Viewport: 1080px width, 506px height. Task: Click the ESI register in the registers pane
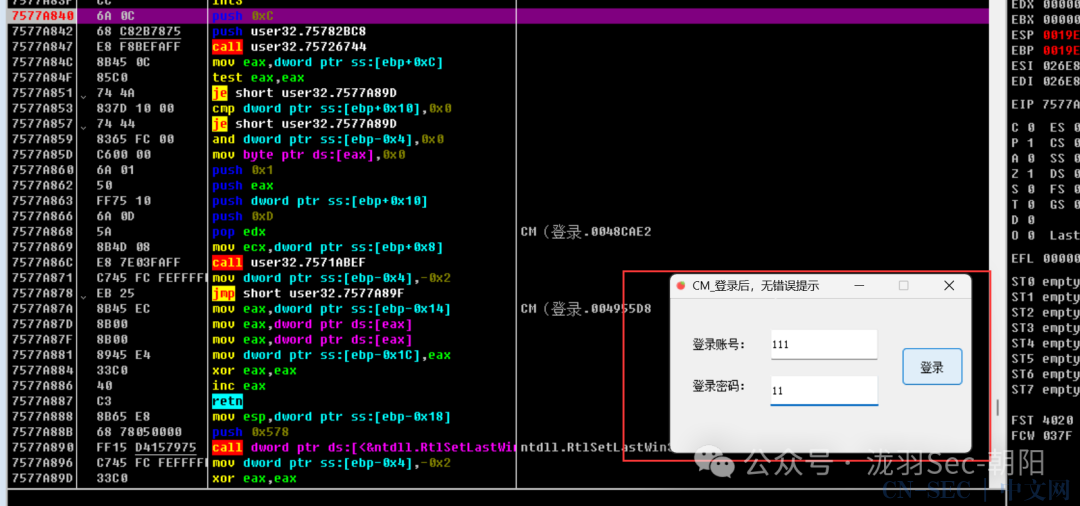1046,66
